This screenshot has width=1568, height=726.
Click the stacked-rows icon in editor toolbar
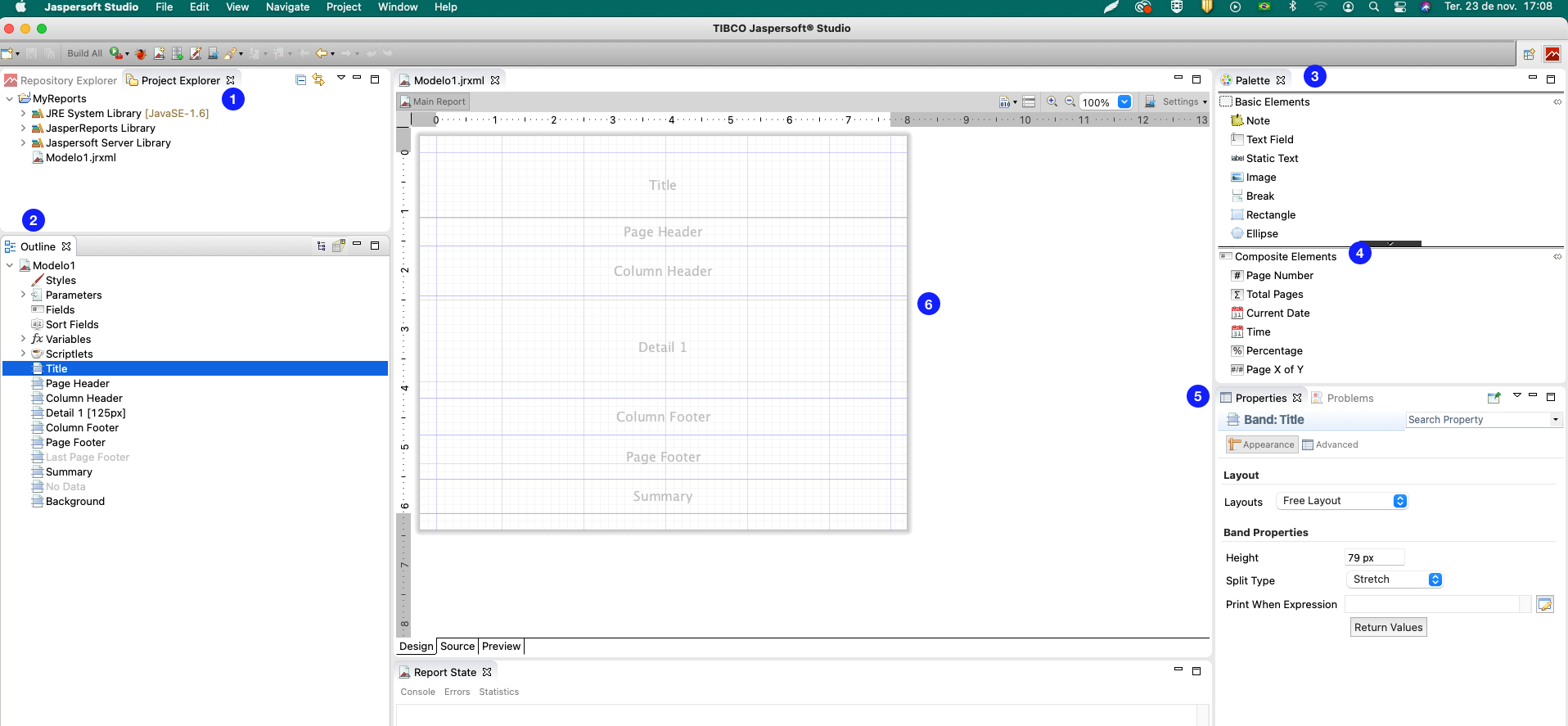[1029, 101]
